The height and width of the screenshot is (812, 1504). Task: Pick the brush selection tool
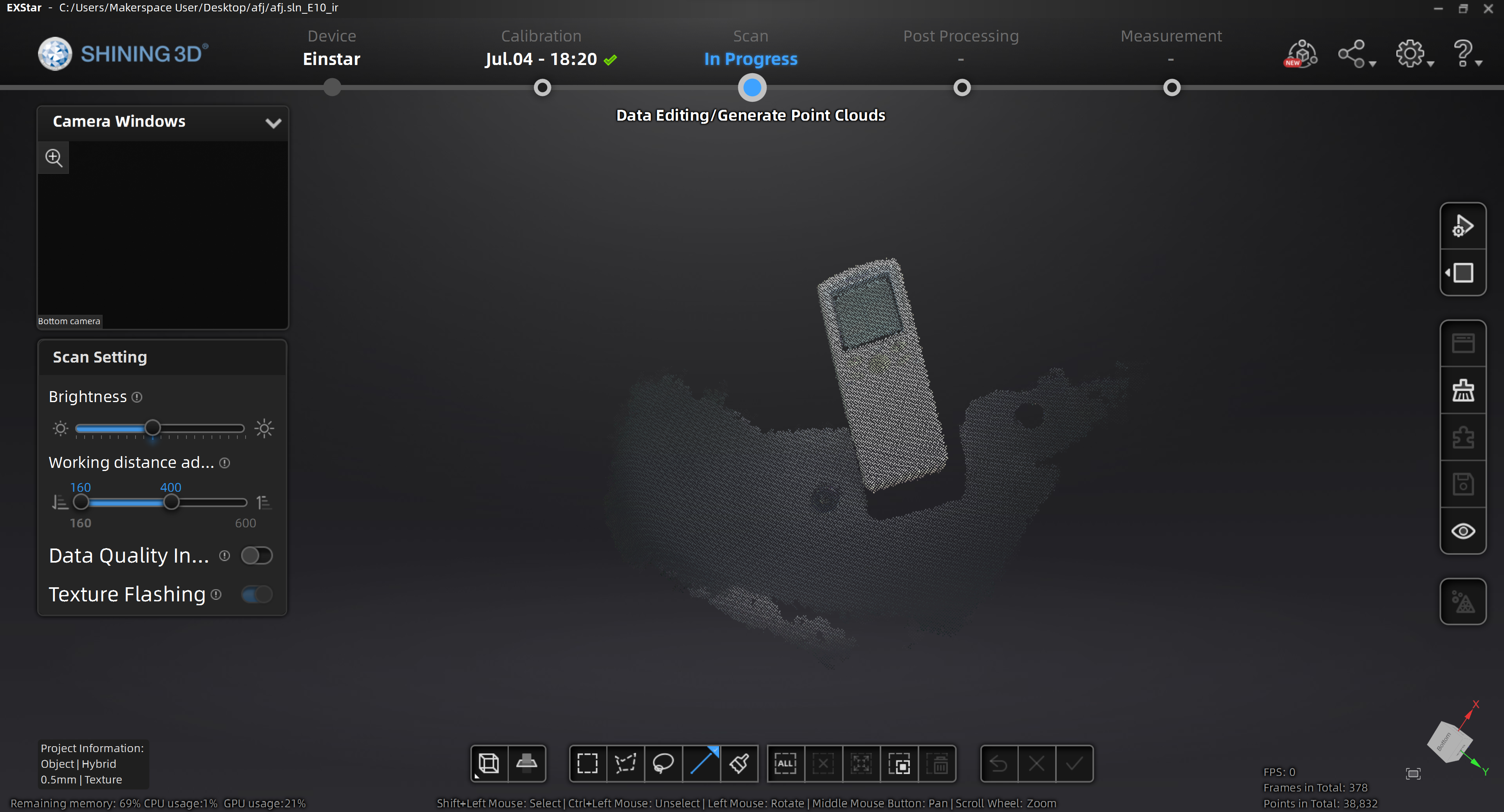pyautogui.click(x=739, y=763)
